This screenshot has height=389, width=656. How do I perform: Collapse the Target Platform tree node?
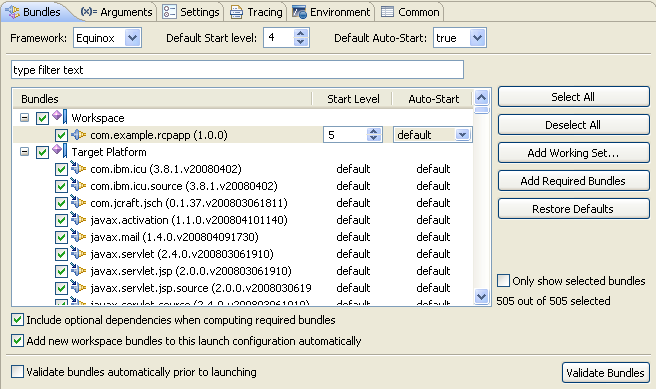[x=24, y=152]
